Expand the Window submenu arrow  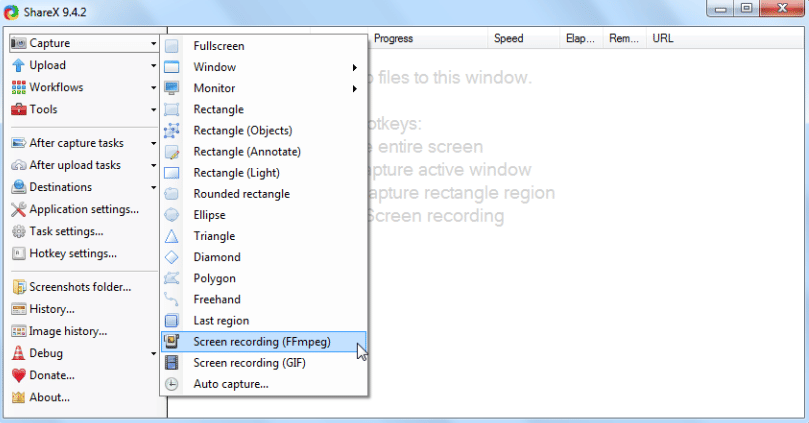click(x=355, y=68)
